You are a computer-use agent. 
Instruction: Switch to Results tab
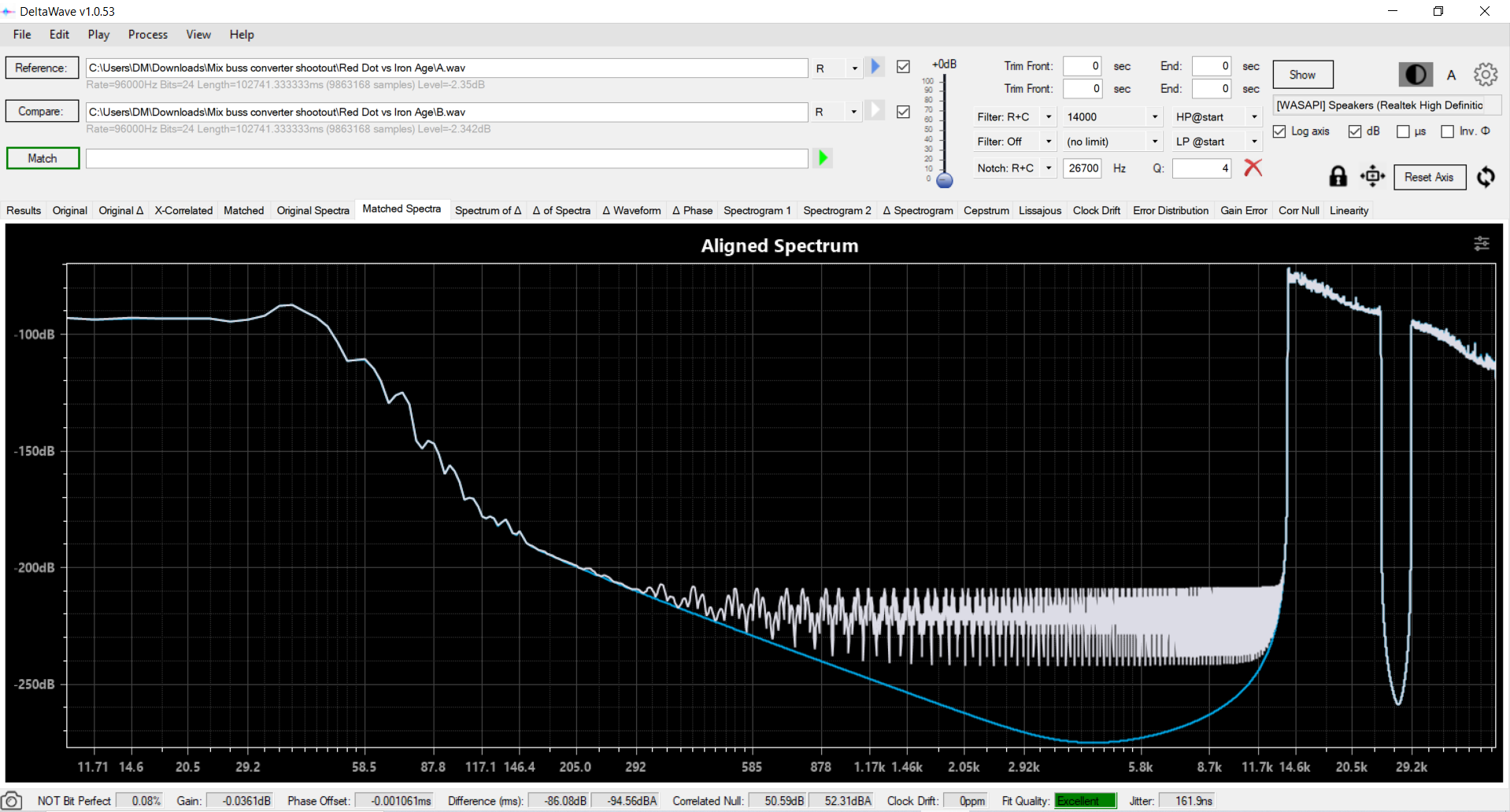tap(24, 210)
